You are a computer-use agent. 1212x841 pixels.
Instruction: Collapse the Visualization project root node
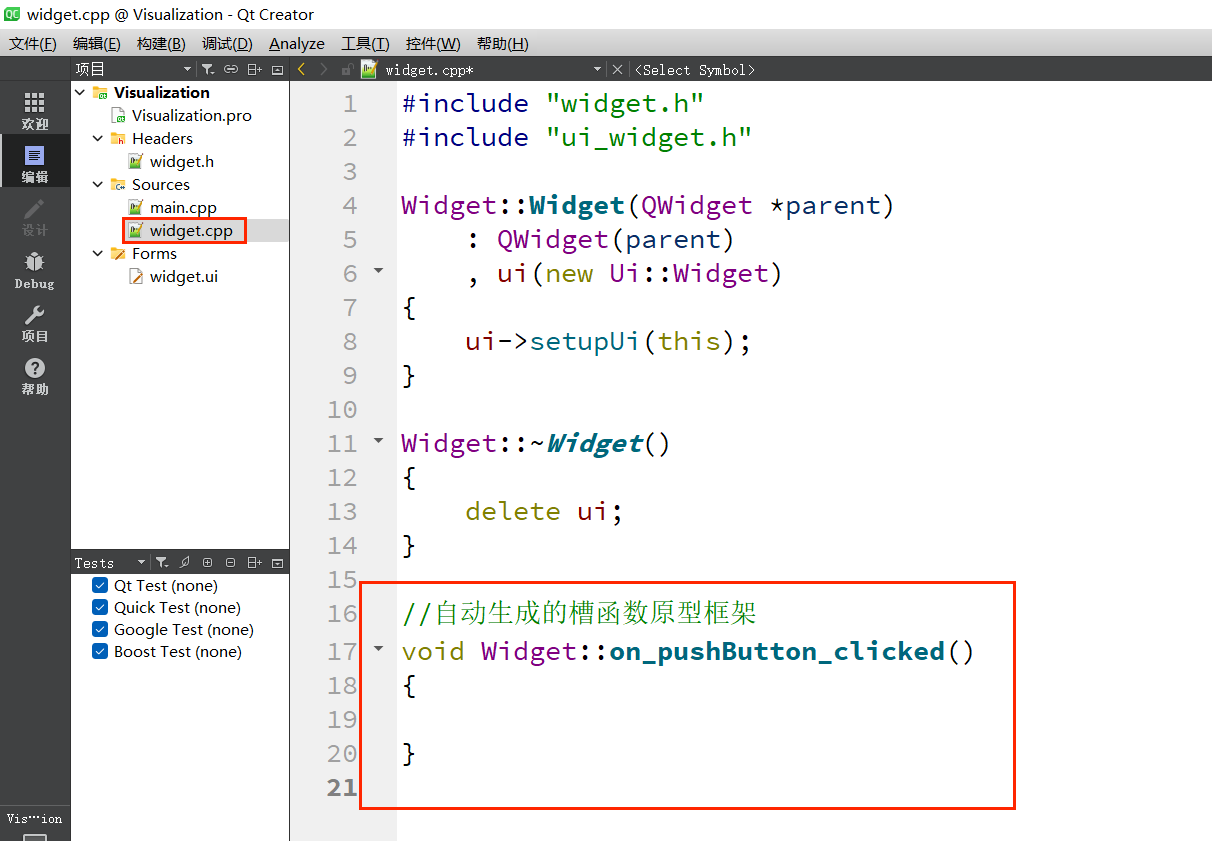point(80,92)
